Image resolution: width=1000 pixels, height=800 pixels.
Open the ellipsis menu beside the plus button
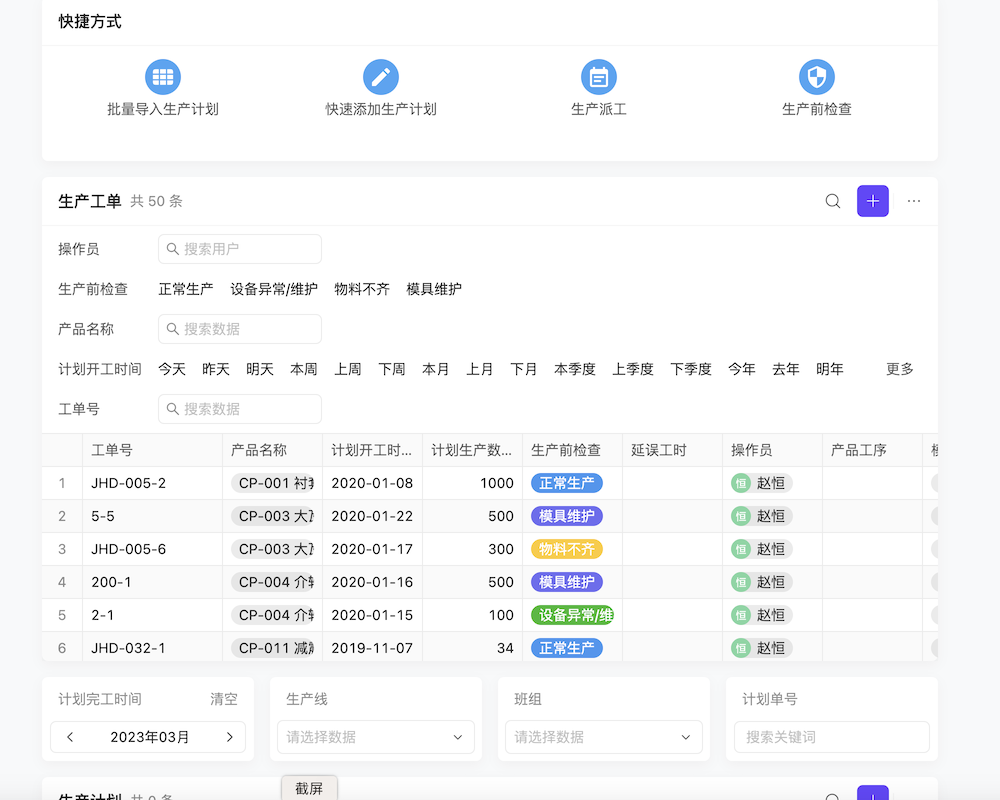point(913,201)
